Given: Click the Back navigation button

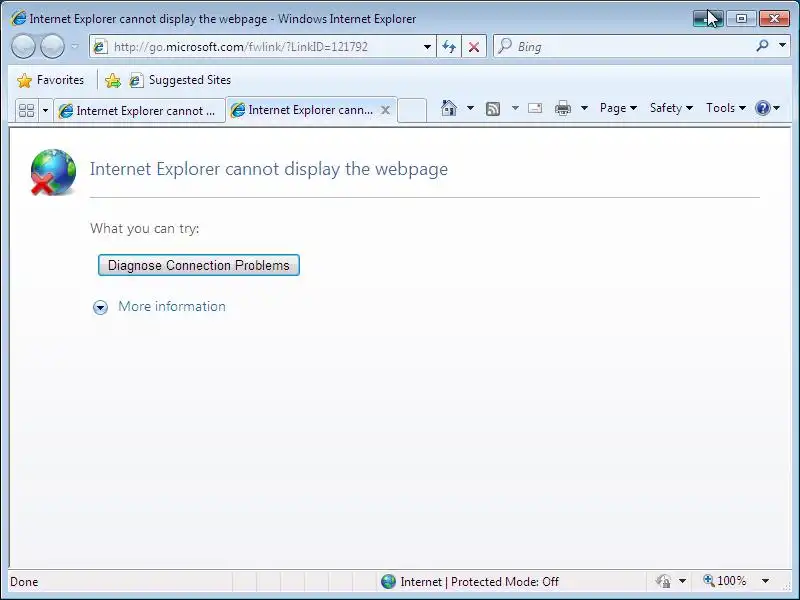Looking at the screenshot, I should click(23, 46).
